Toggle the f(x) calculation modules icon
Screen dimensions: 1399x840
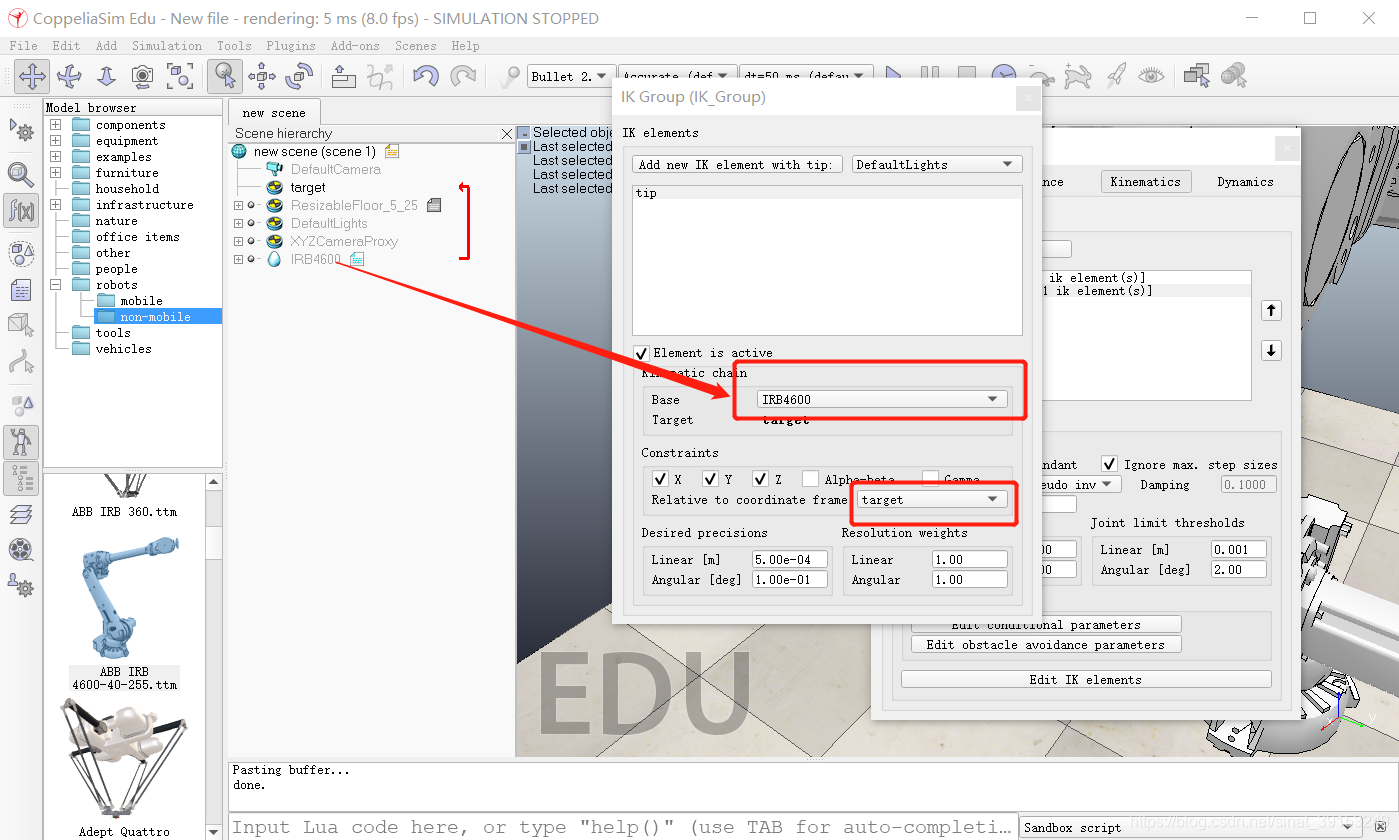(x=21, y=211)
